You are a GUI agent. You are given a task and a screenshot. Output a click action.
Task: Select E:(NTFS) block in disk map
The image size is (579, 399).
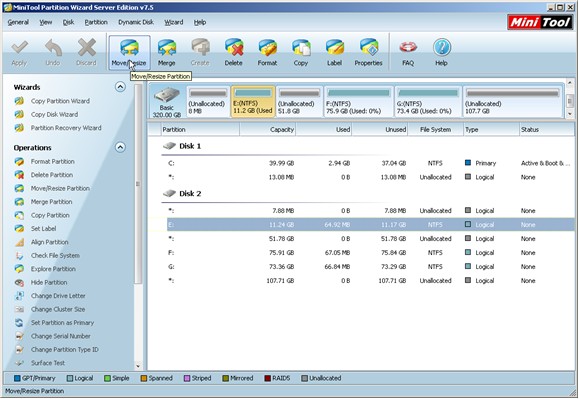[253, 102]
